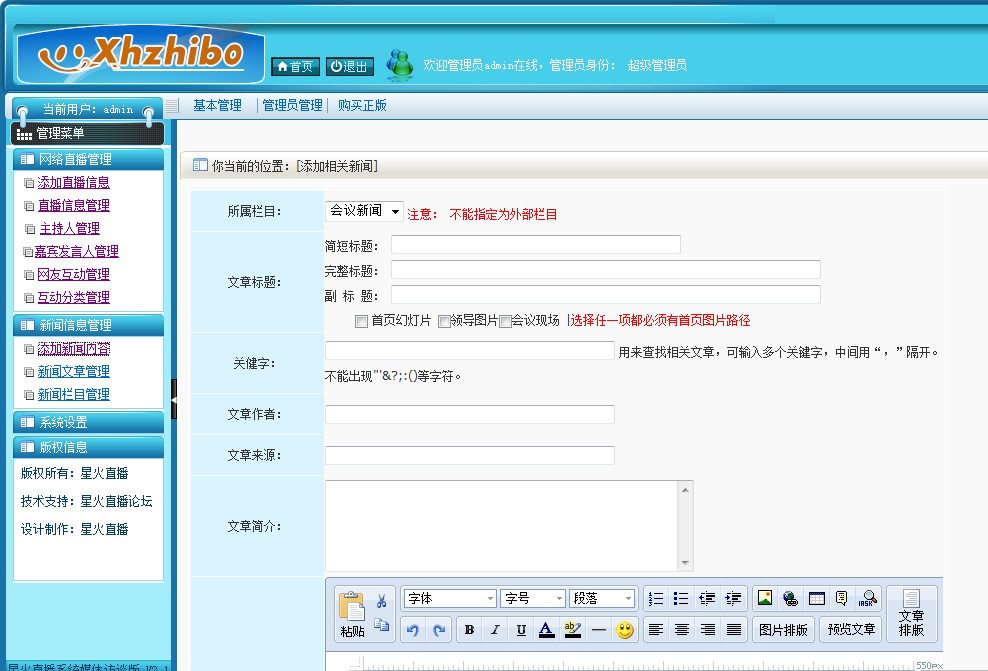The height and width of the screenshot is (671, 988).
Task: Click the Paste (粘贴) clipboard icon
Action: pos(352,614)
